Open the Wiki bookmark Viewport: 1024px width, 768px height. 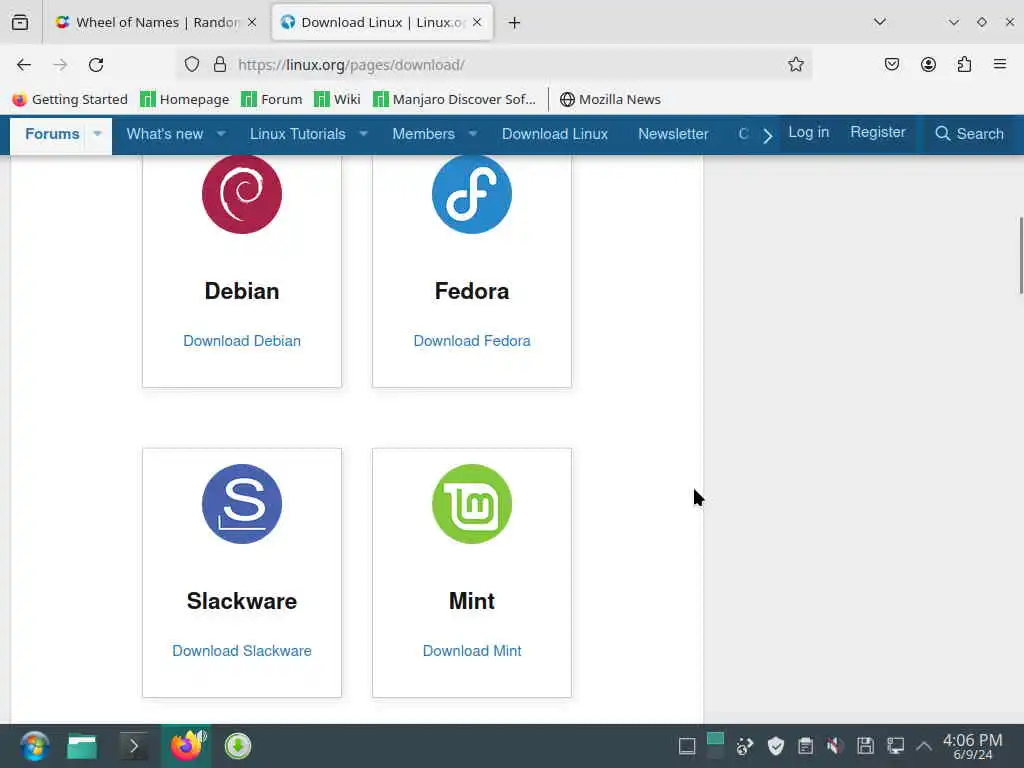tap(337, 99)
